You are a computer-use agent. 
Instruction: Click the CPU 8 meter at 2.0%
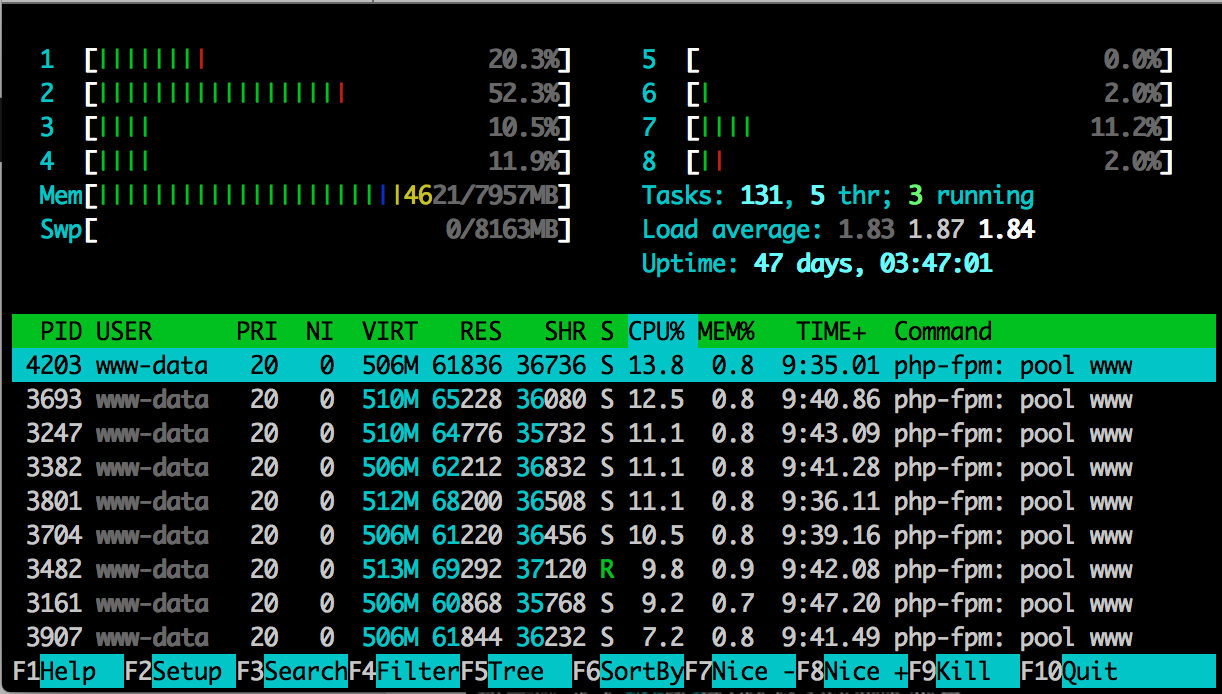click(x=930, y=162)
